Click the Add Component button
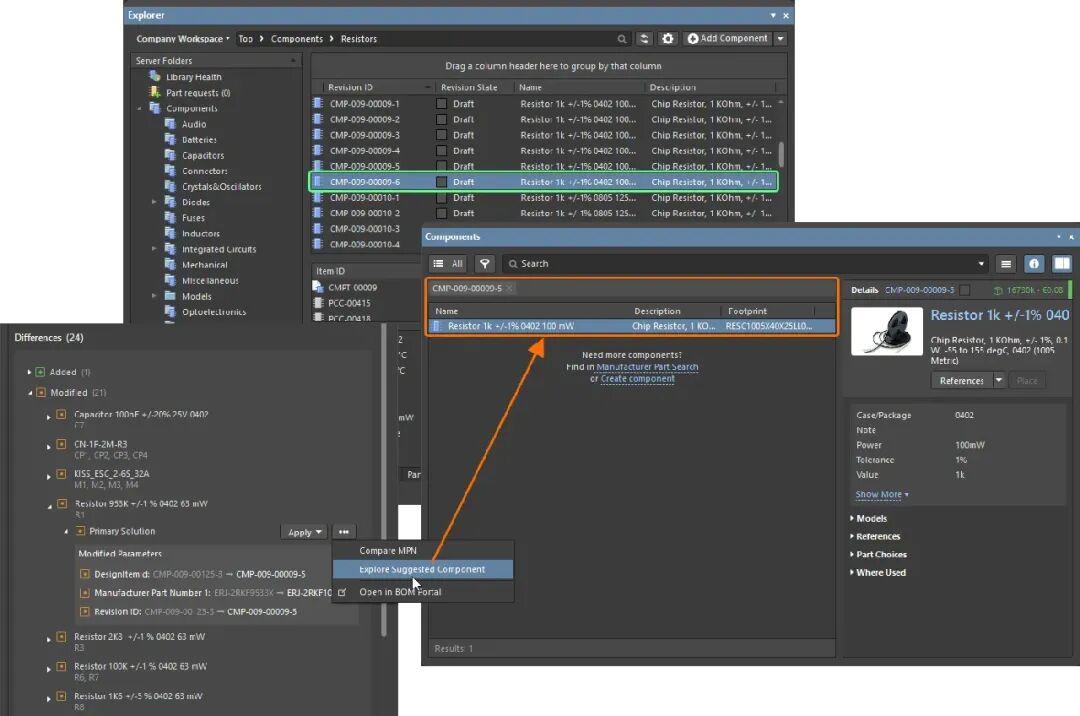Viewport: 1080px width, 716px height. pyautogui.click(x=727, y=39)
